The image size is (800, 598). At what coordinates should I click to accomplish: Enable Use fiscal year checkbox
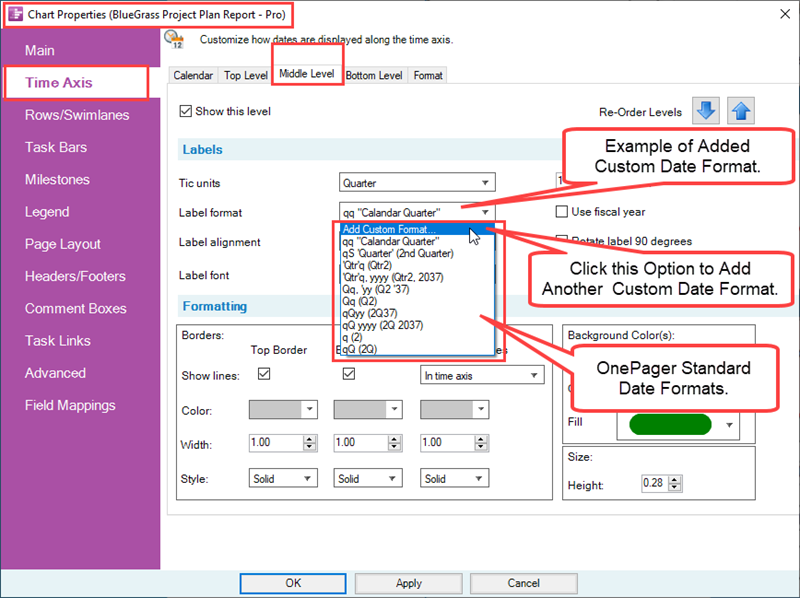(x=561, y=212)
